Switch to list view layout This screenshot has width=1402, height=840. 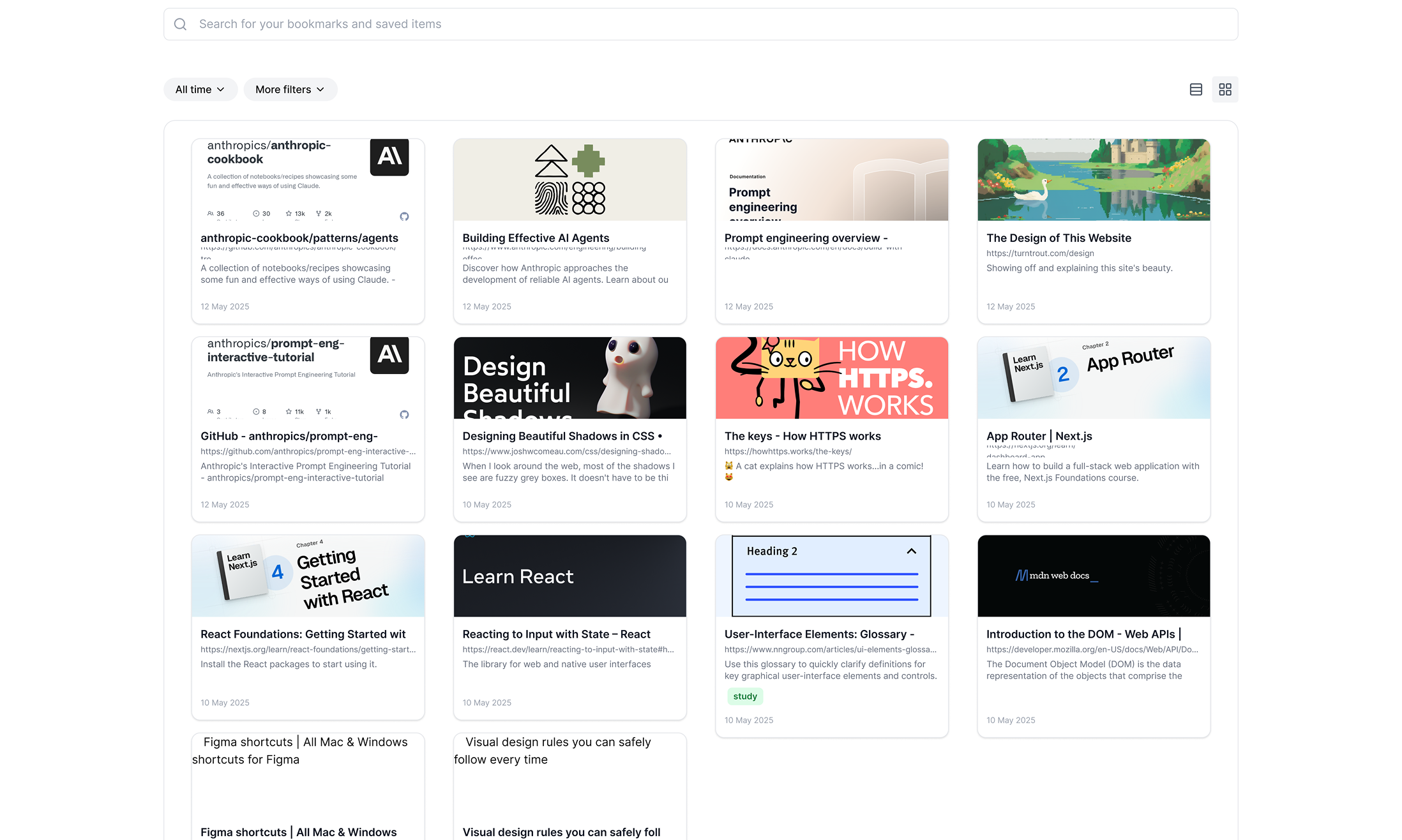point(1196,89)
